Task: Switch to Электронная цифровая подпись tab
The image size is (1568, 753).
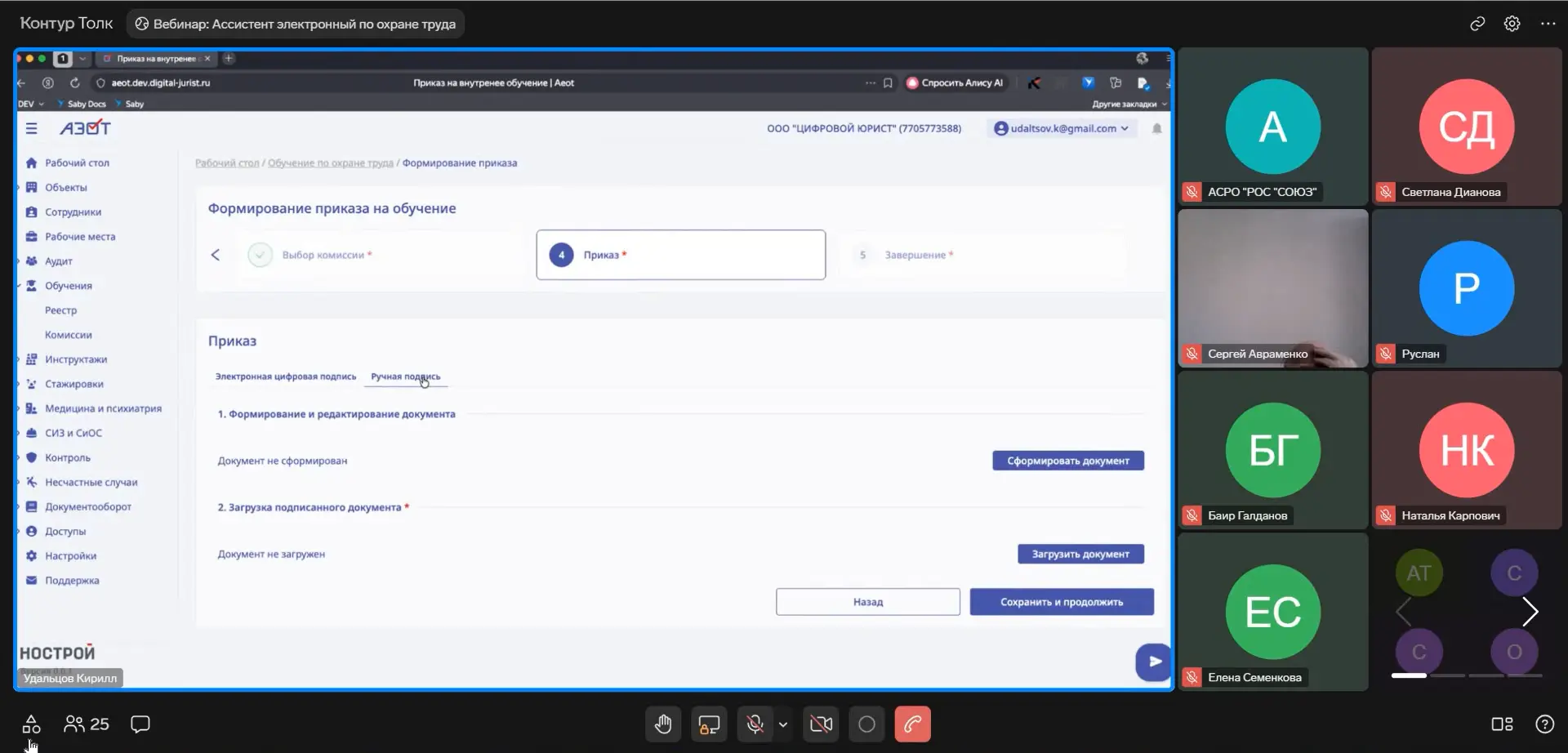Action: pyautogui.click(x=286, y=376)
